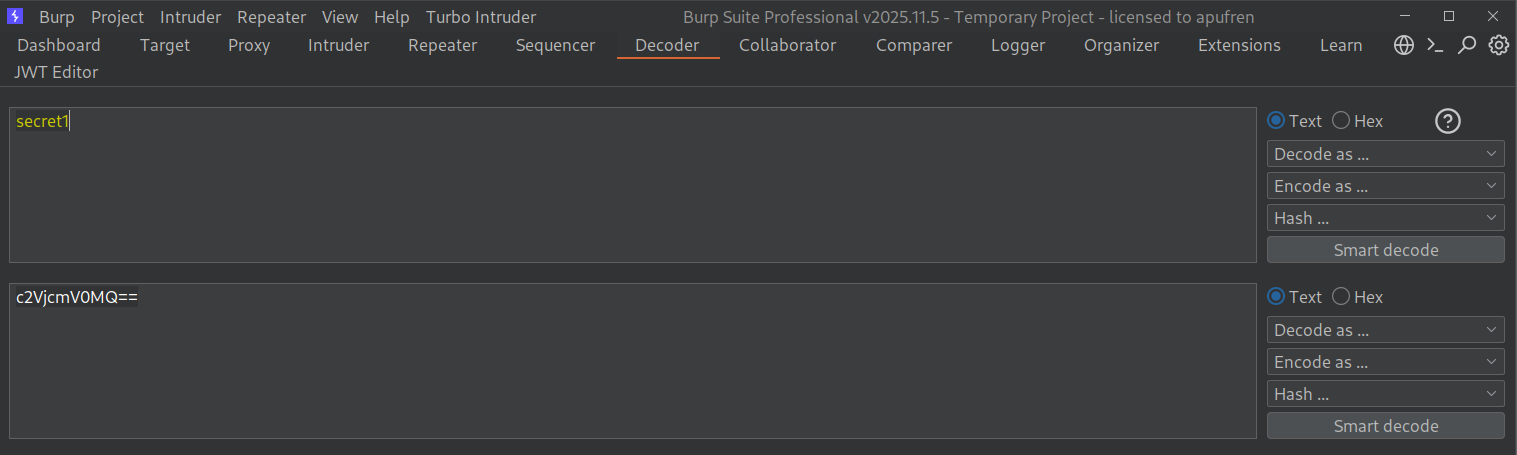
Task: Click the magnifying glass search icon
Action: 1467,45
